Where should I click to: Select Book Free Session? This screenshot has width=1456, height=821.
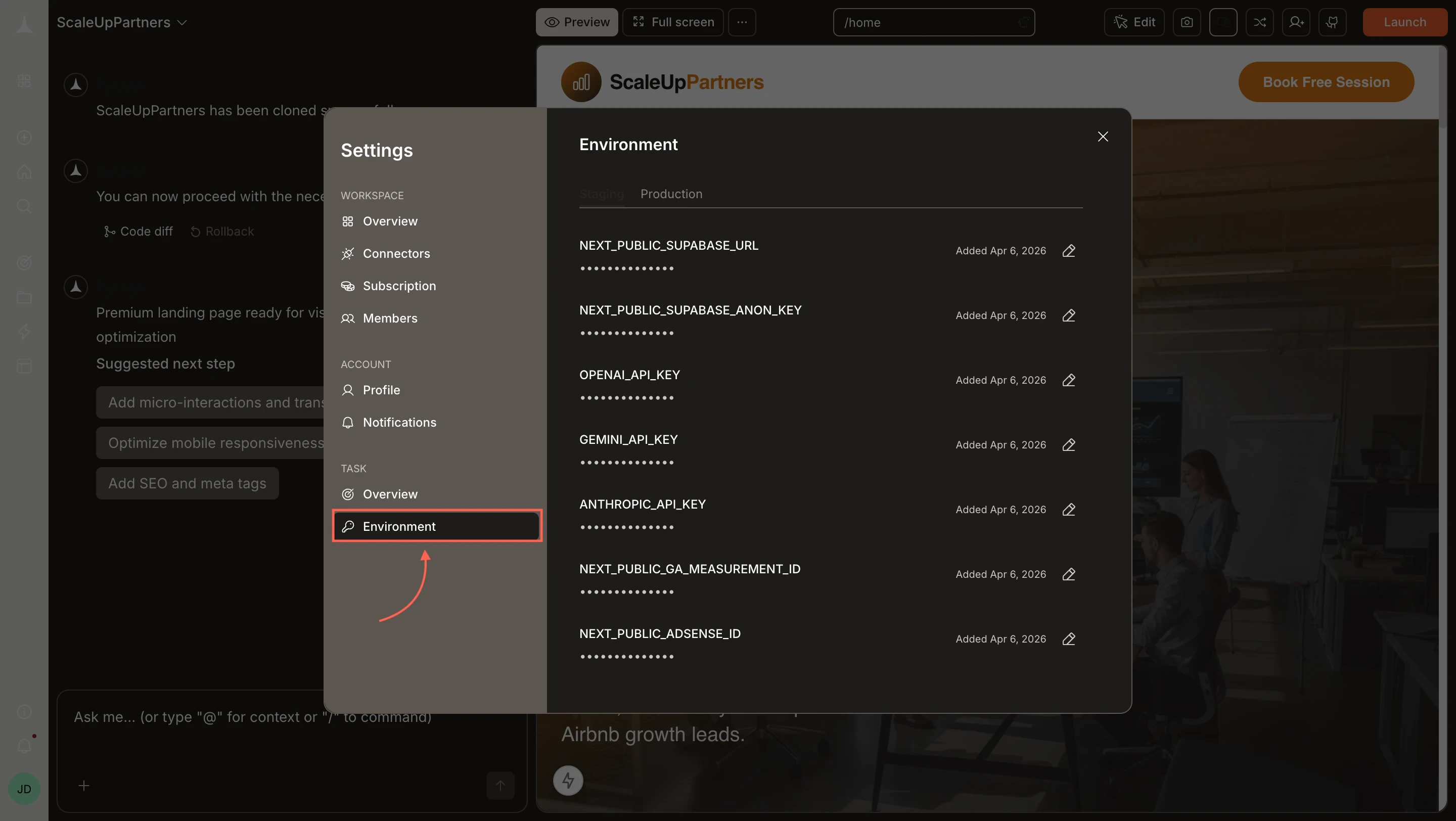tap(1326, 81)
